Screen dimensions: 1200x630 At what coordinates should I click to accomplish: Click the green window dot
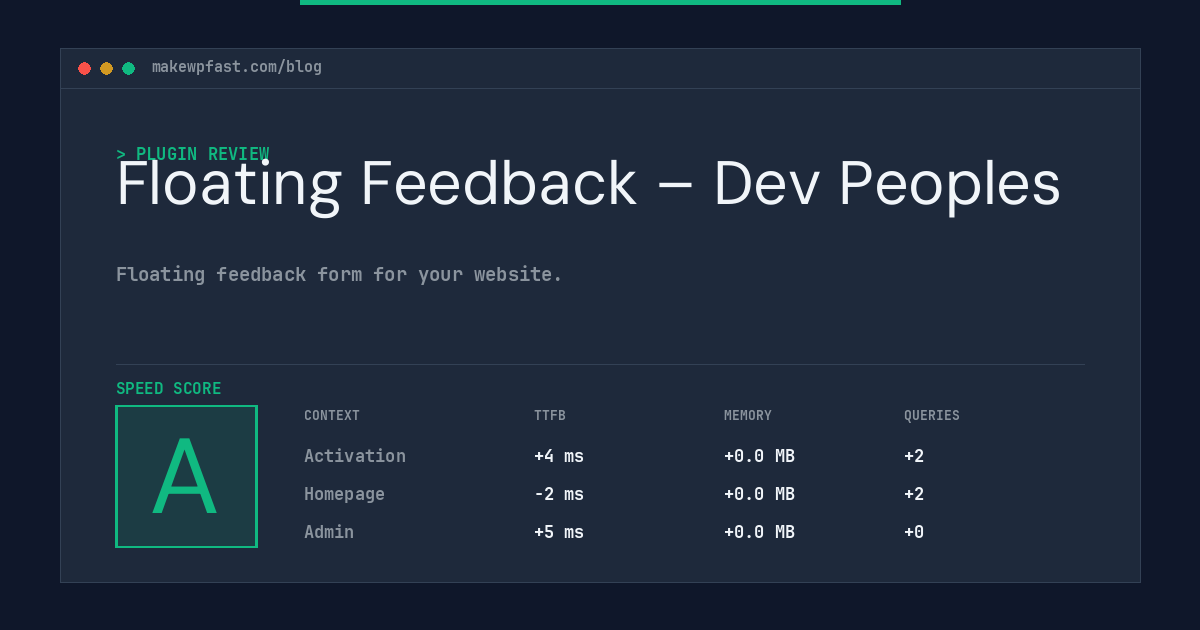[128, 68]
